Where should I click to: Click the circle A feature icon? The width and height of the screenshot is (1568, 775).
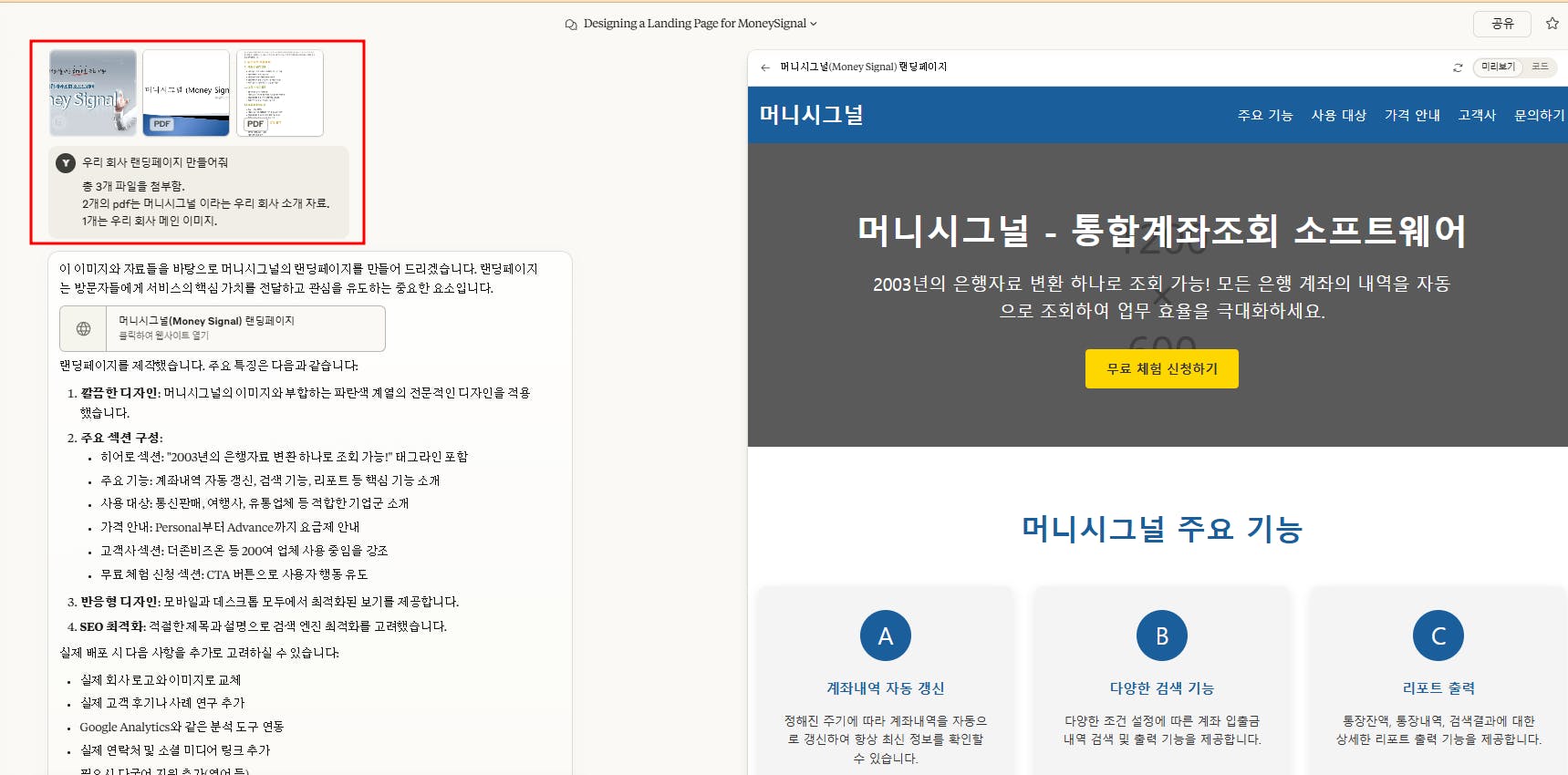(x=886, y=635)
